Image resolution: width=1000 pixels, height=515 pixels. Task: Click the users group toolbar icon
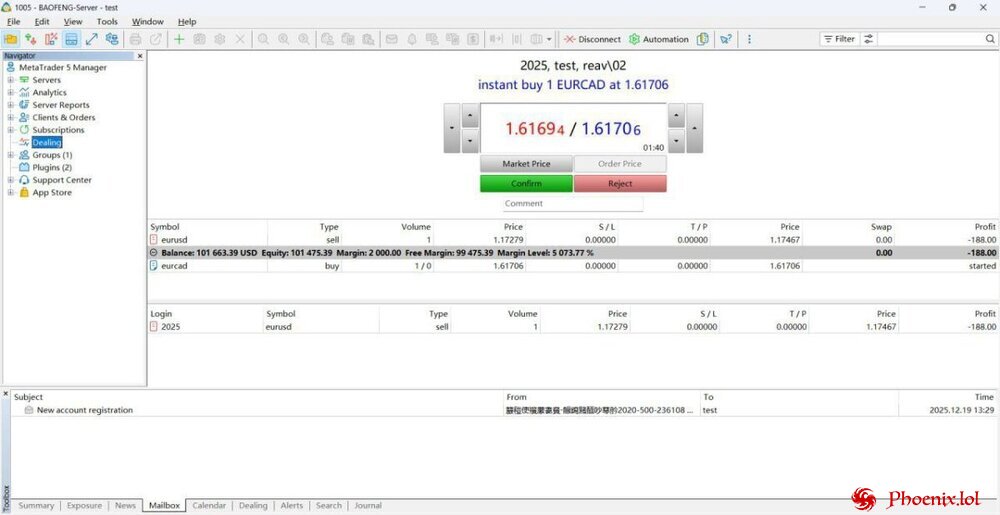[x=112, y=39]
